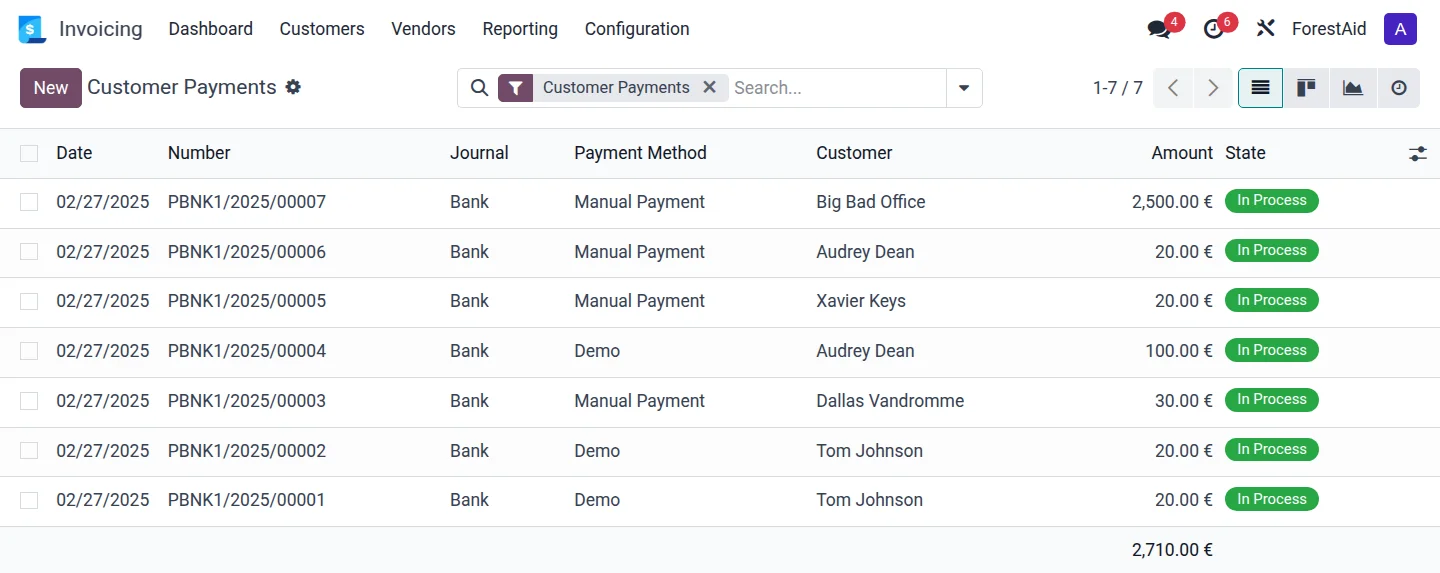
Task: Switch to kanban view
Action: (1306, 88)
